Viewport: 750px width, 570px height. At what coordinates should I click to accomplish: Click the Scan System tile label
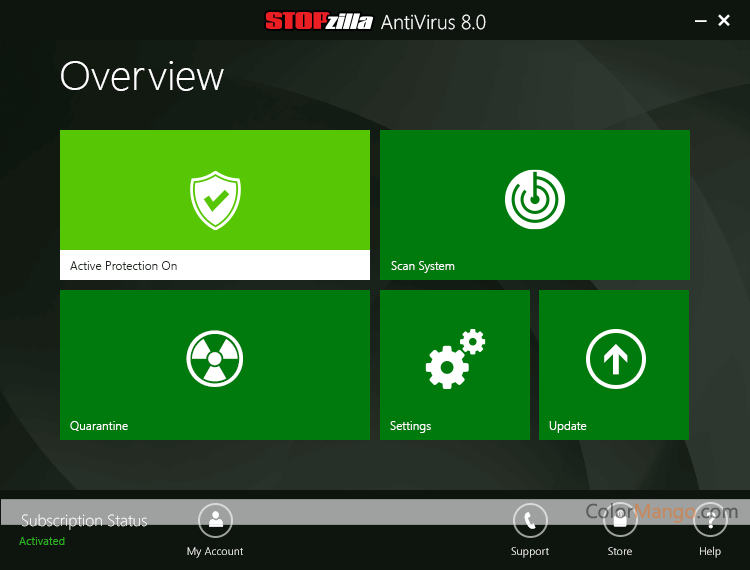422,266
